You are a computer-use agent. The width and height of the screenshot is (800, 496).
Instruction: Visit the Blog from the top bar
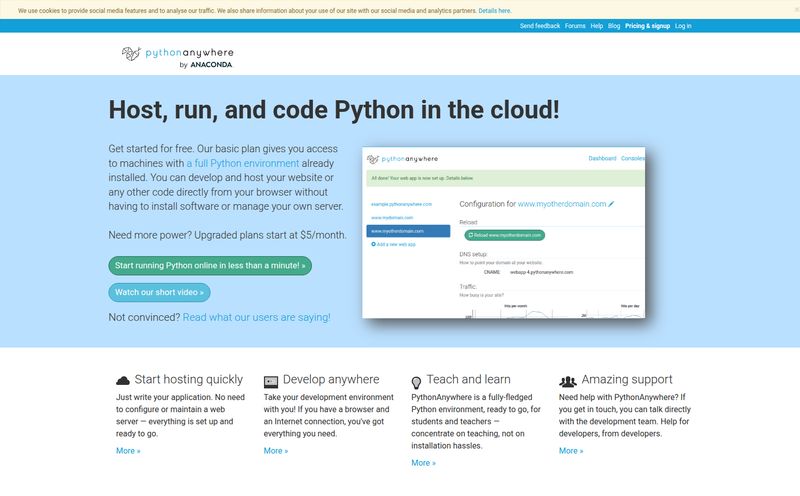point(614,26)
